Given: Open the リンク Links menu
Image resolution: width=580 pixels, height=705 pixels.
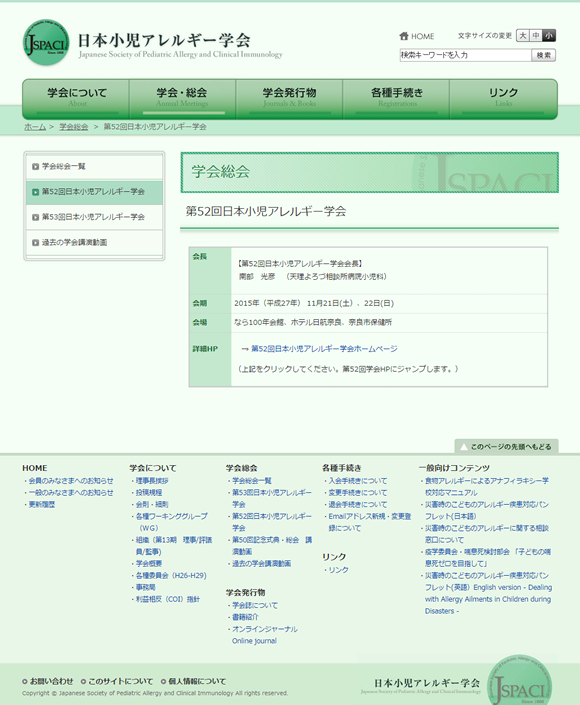Looking at the screenshot, I should tap(503, 98).
